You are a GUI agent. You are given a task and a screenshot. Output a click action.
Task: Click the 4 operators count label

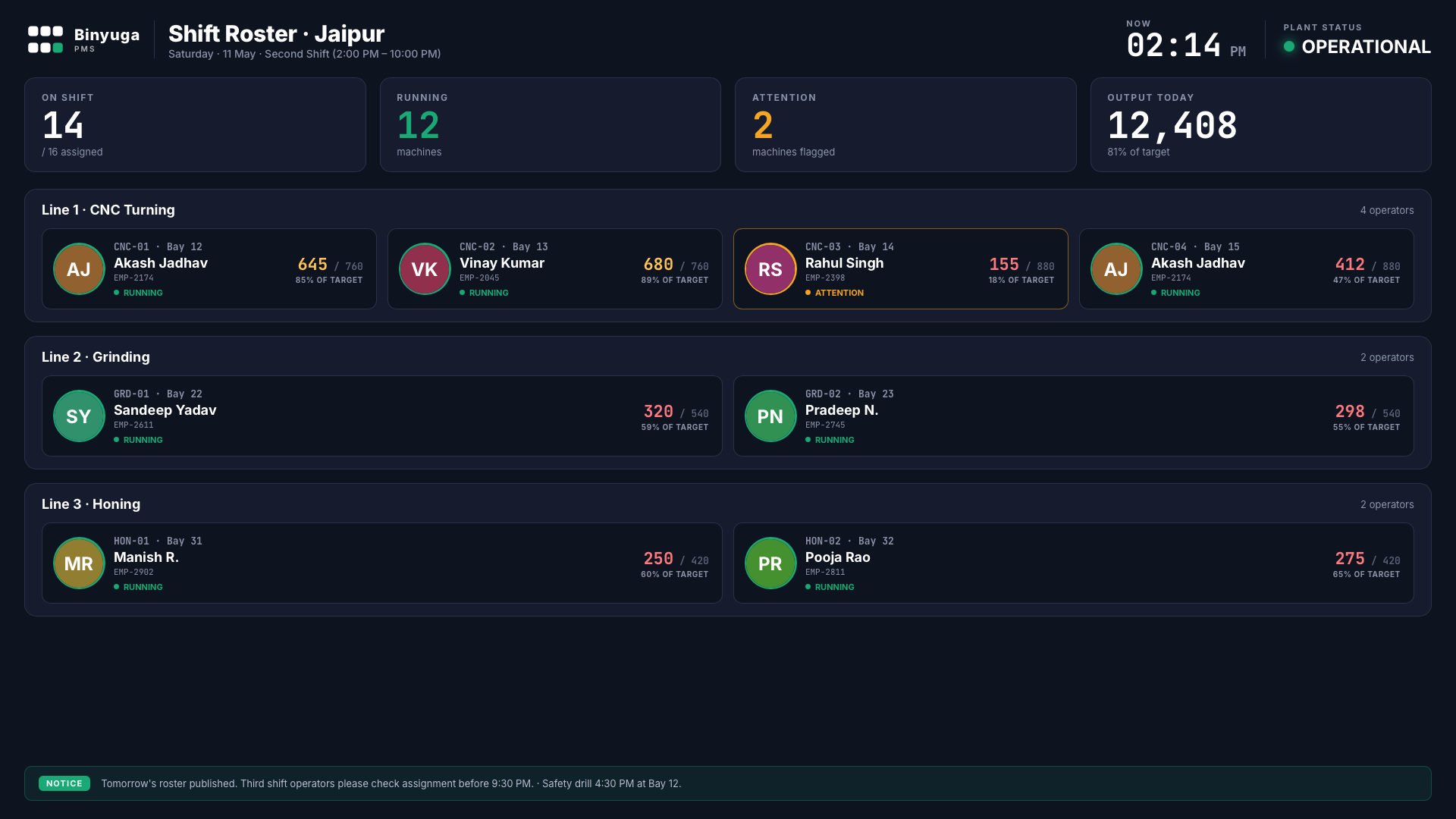click(x=1387, y=210)
